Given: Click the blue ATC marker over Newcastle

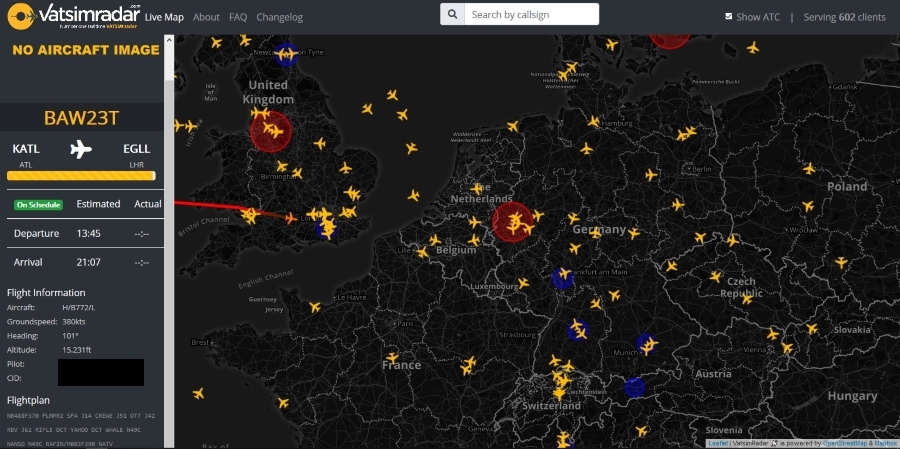Looking at the screenshot, I should (286, 55).
